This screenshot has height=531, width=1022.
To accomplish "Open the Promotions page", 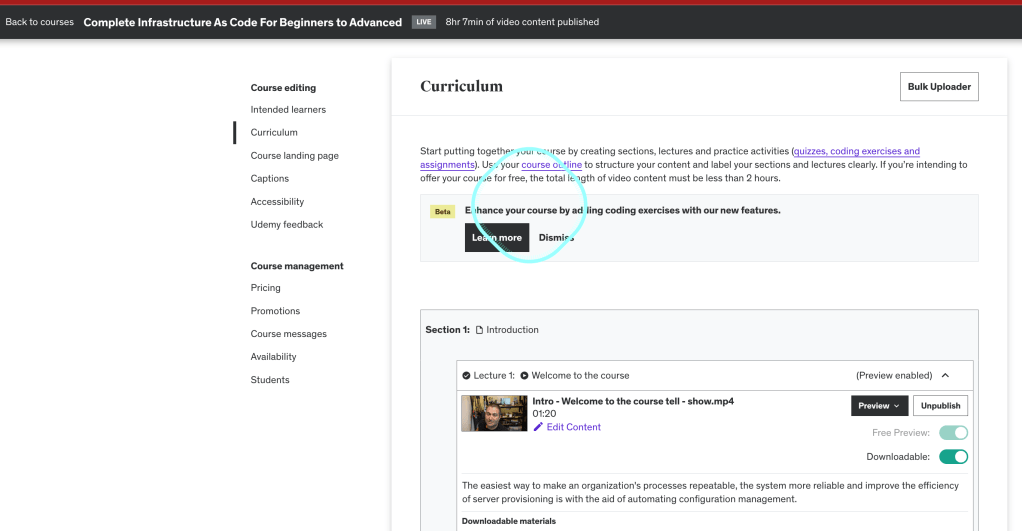I will click(x=275, y=311).
